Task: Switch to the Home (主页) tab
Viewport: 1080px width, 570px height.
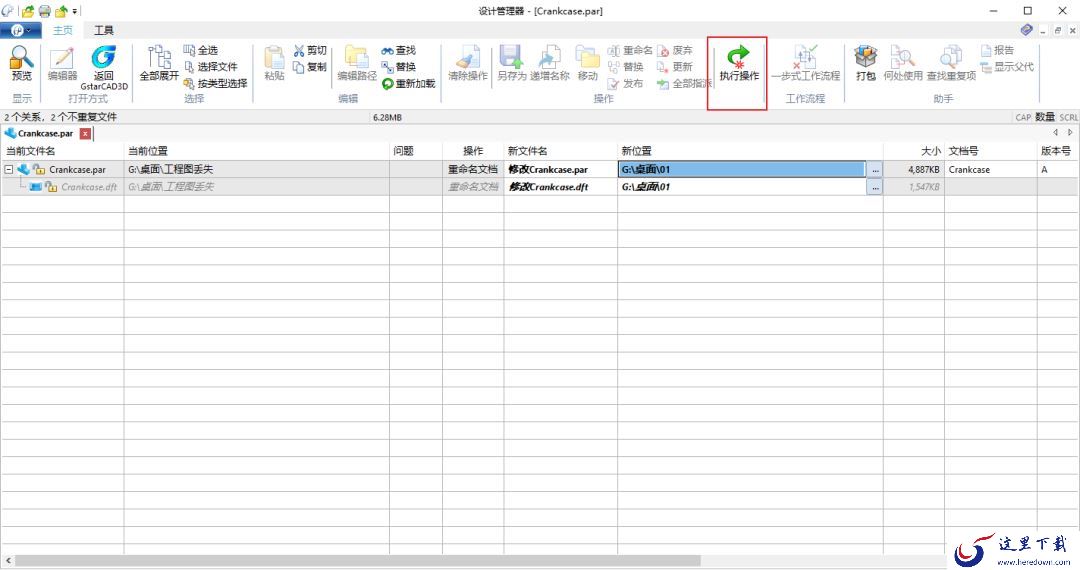Action: click(x=63, y=30)
